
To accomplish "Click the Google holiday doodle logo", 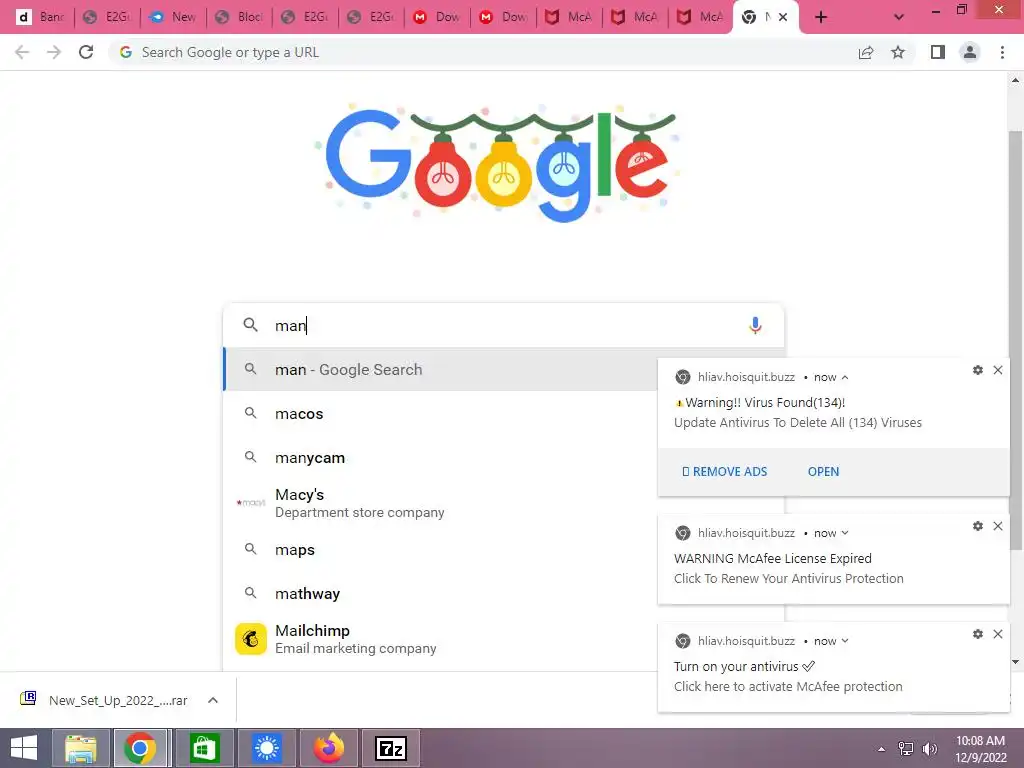I will [x=500, y=163].
